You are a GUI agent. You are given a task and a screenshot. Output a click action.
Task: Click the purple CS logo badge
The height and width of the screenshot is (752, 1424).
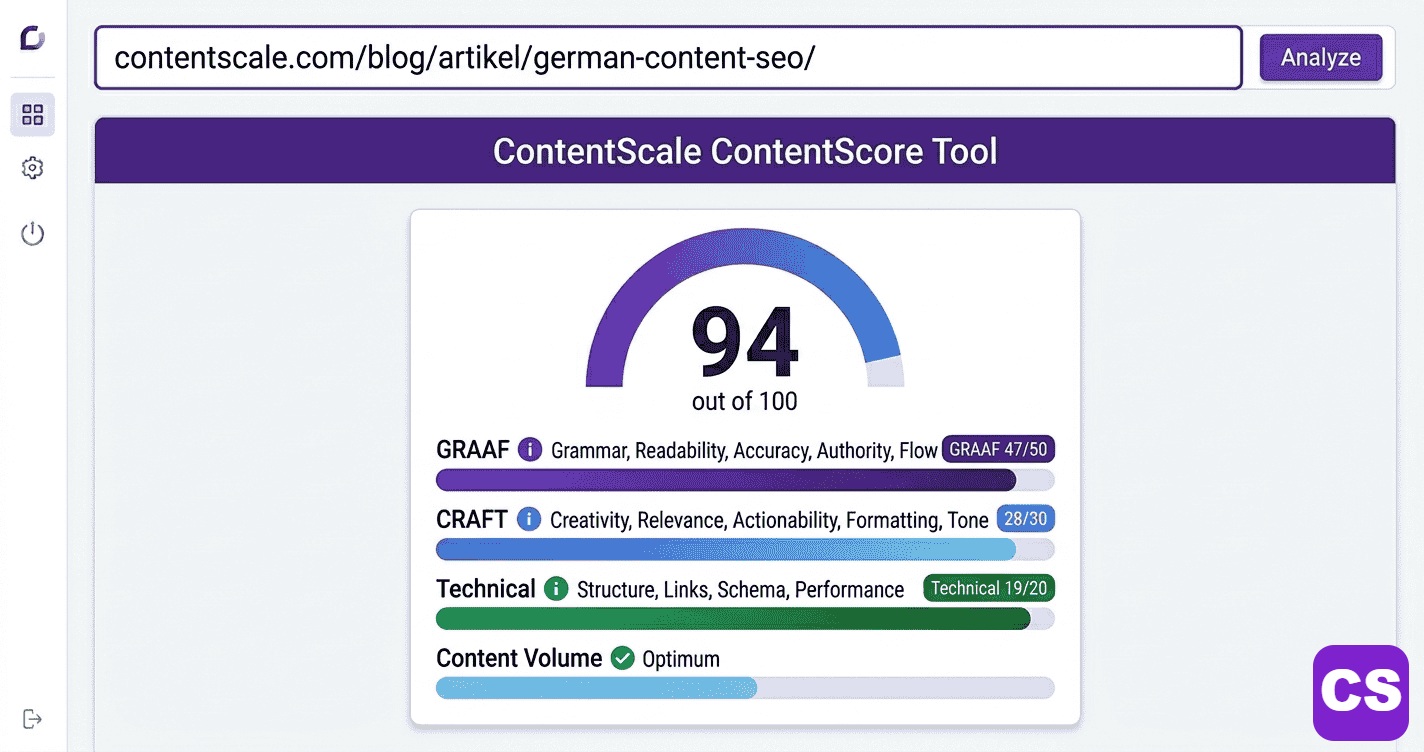1363,693
